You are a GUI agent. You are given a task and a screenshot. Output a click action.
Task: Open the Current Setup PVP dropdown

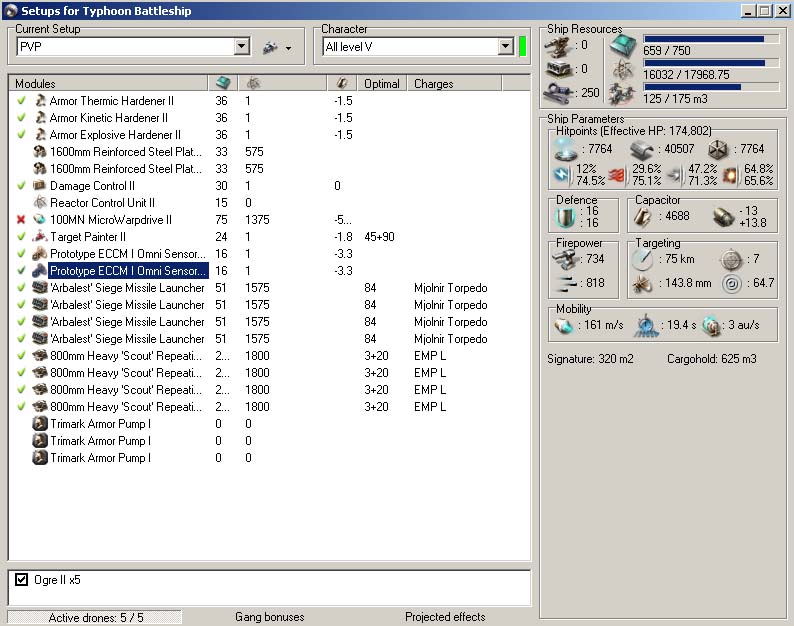click(x=241, y=47)
